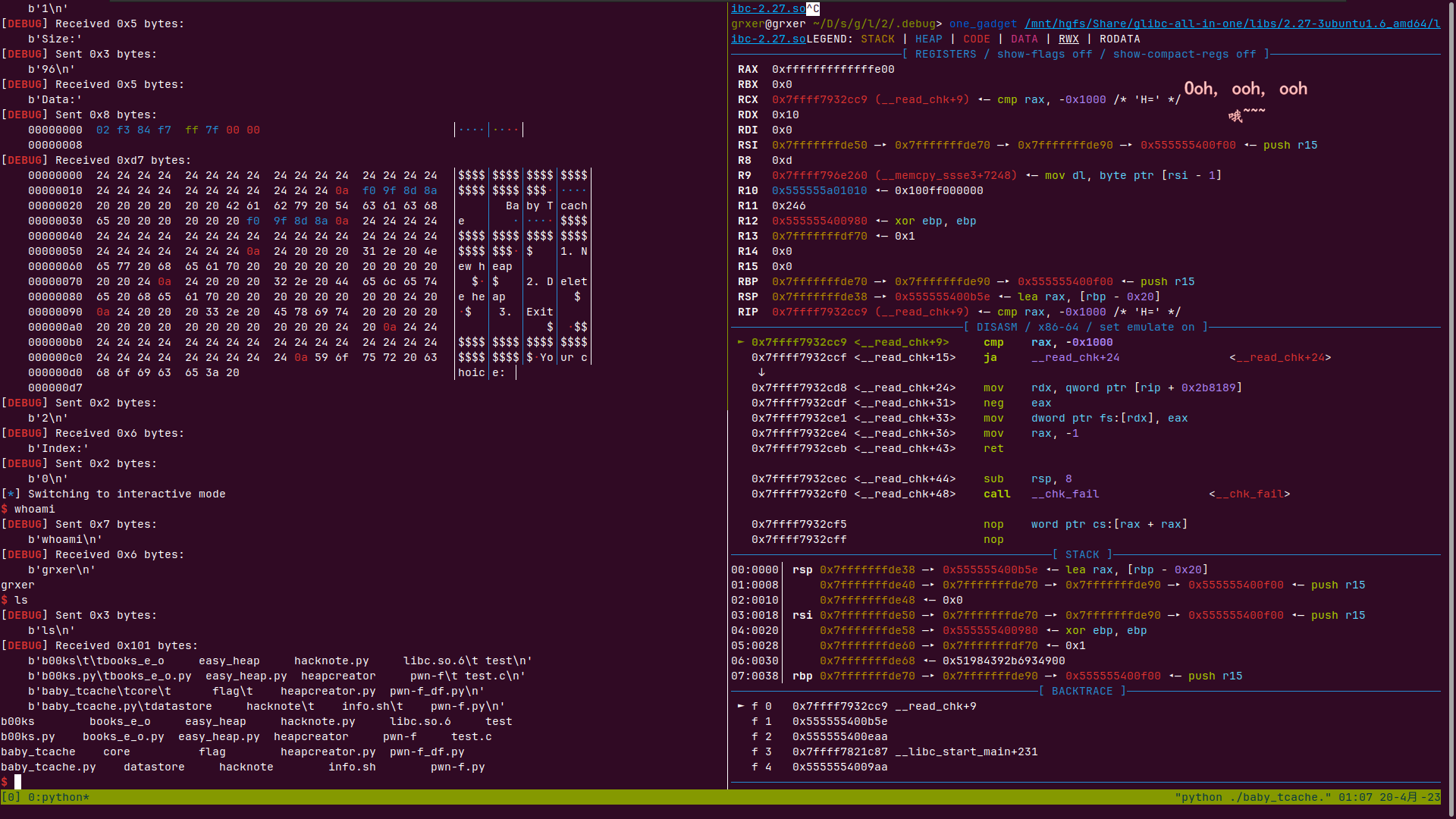
Task: Click the R9 __memcpy_ssse3+7248 address
Action: tap(895, 175)
